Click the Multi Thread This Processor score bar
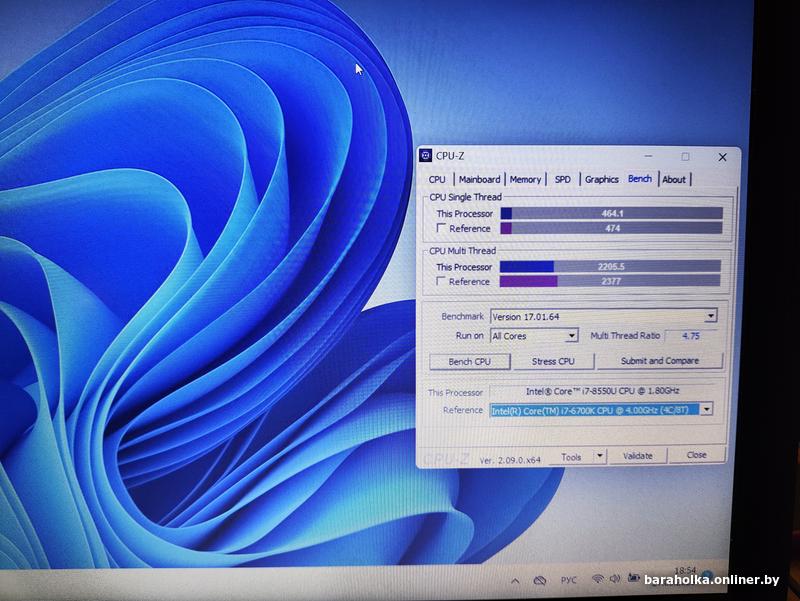 pyautogui.click(x=610, y=267)
